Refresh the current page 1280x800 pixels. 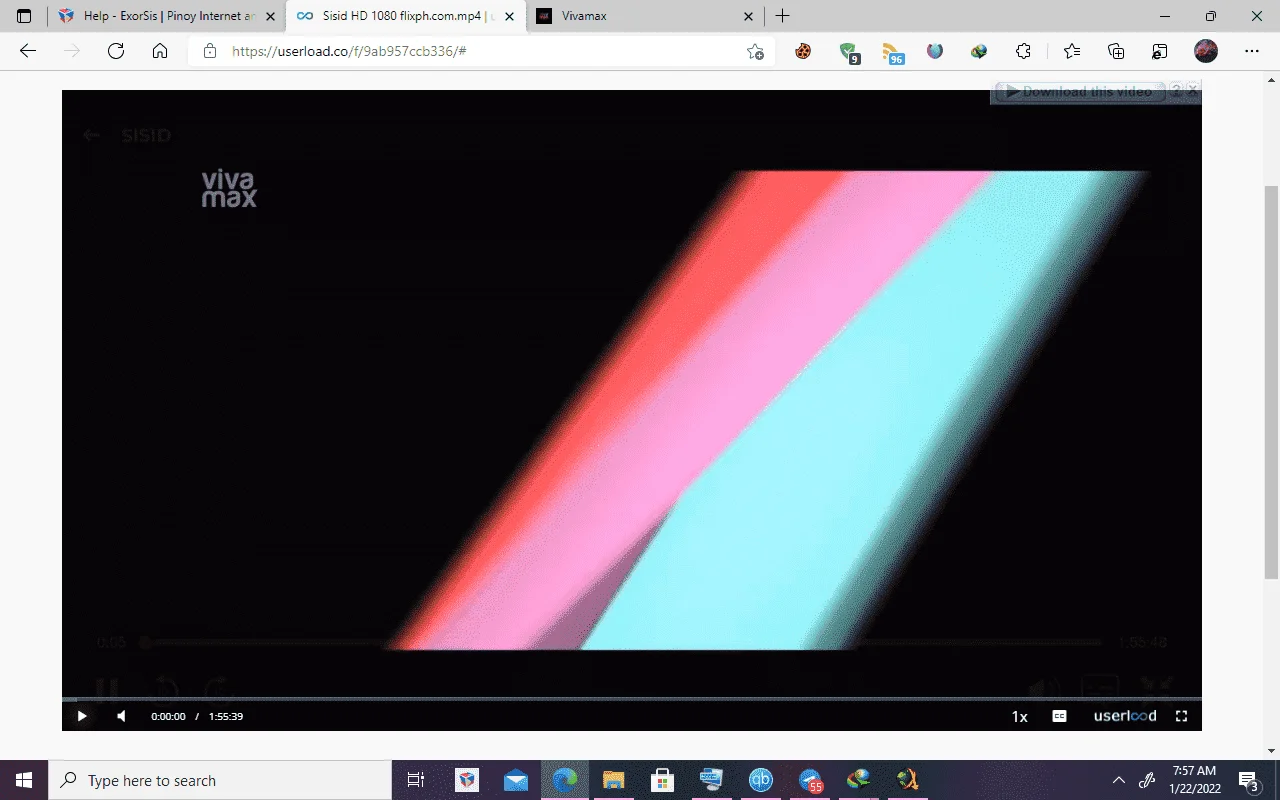pyautogui.click(x=116, y=51)
